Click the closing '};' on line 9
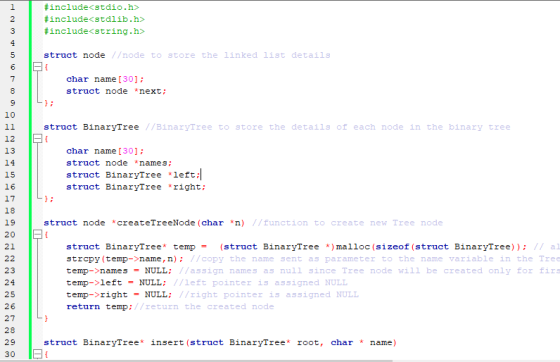This screenshot has width=560, height=362. [49, 103]
